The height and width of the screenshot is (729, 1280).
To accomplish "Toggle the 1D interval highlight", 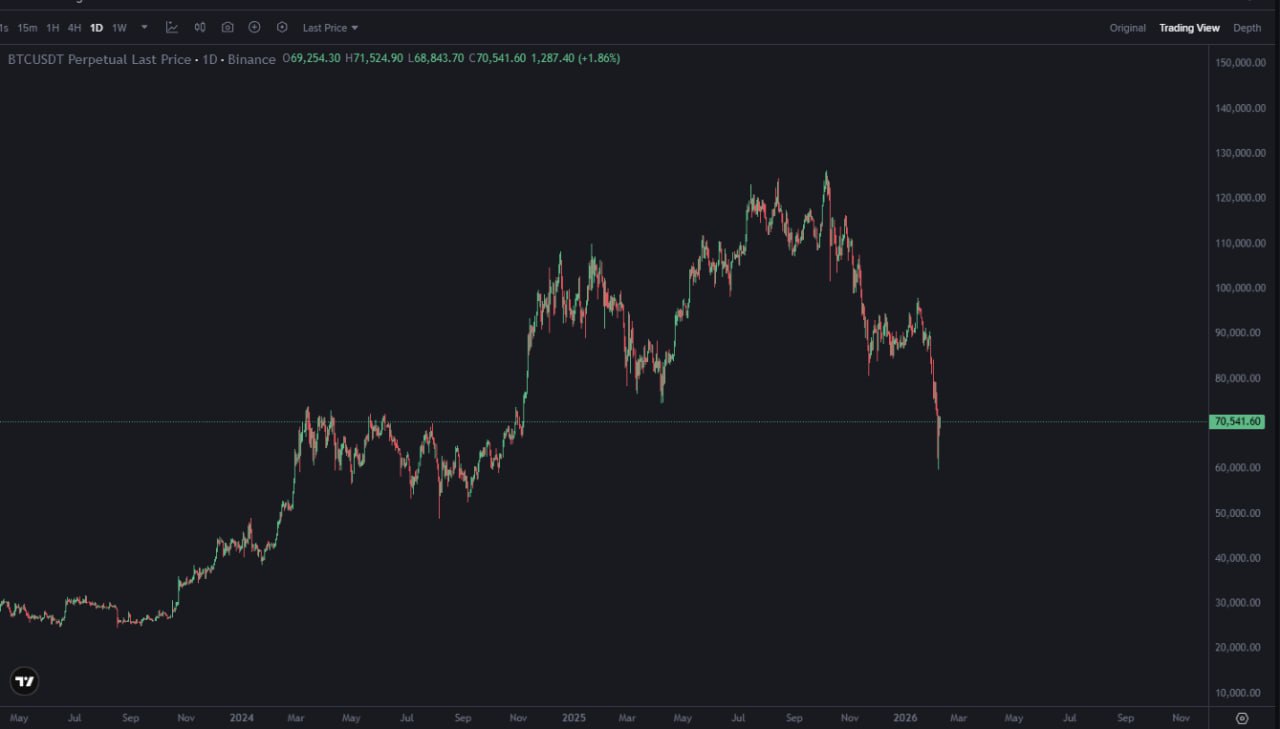I will click(96, 27).
